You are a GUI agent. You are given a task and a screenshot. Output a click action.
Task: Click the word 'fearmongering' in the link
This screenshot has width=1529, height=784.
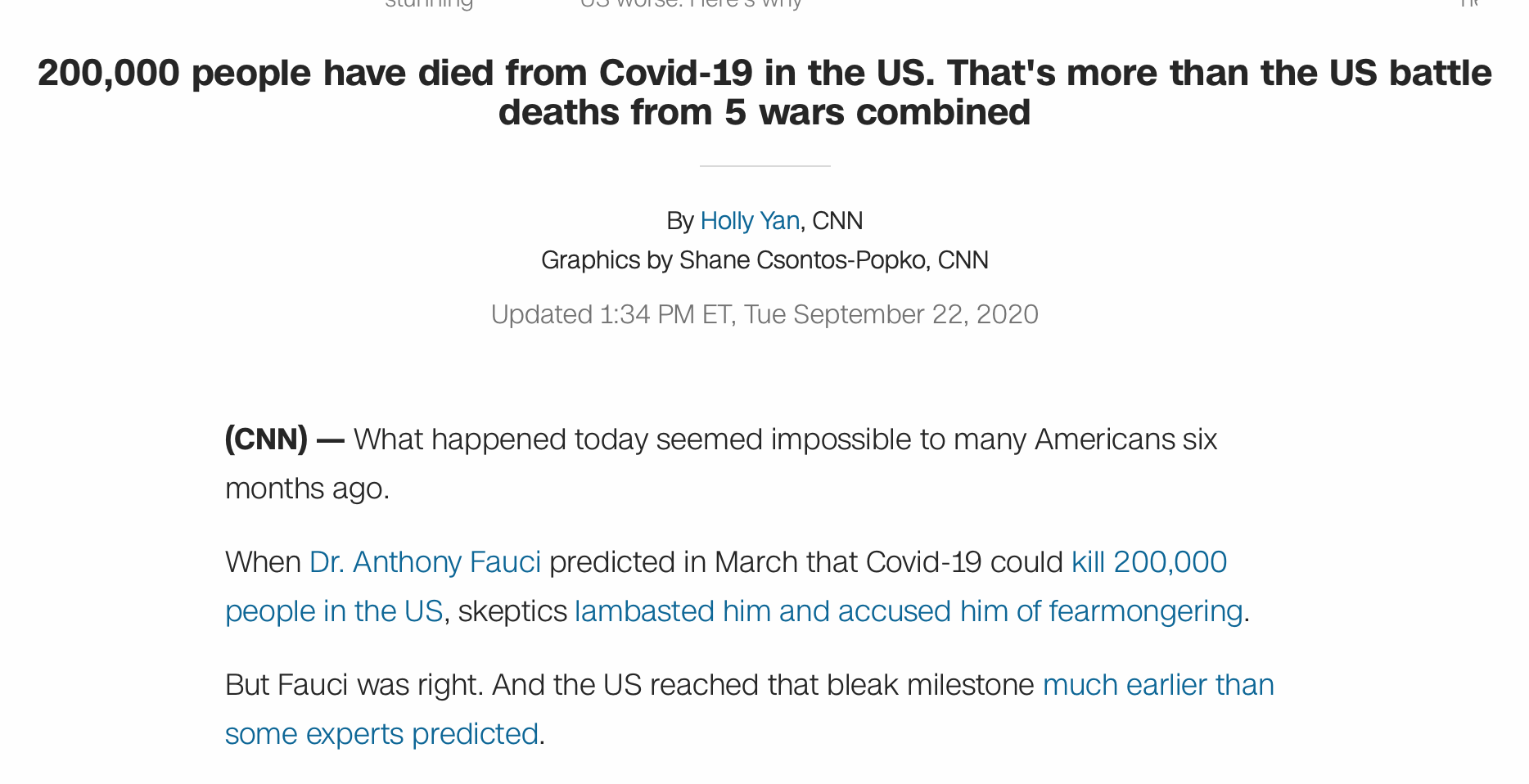coord(1146,611)
